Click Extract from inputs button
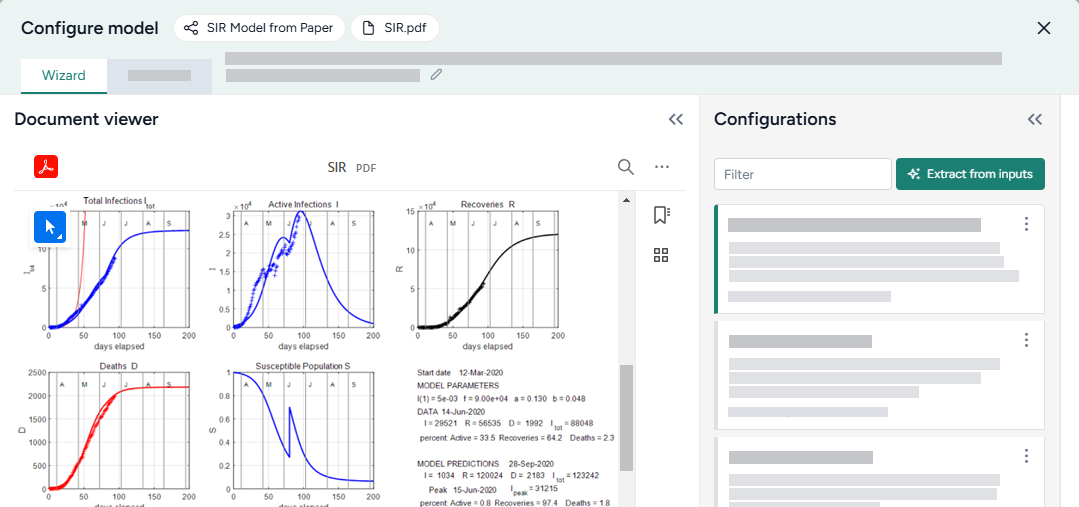Image resolution: width=1079 pixels, height=507 pixels. (970, 174)
